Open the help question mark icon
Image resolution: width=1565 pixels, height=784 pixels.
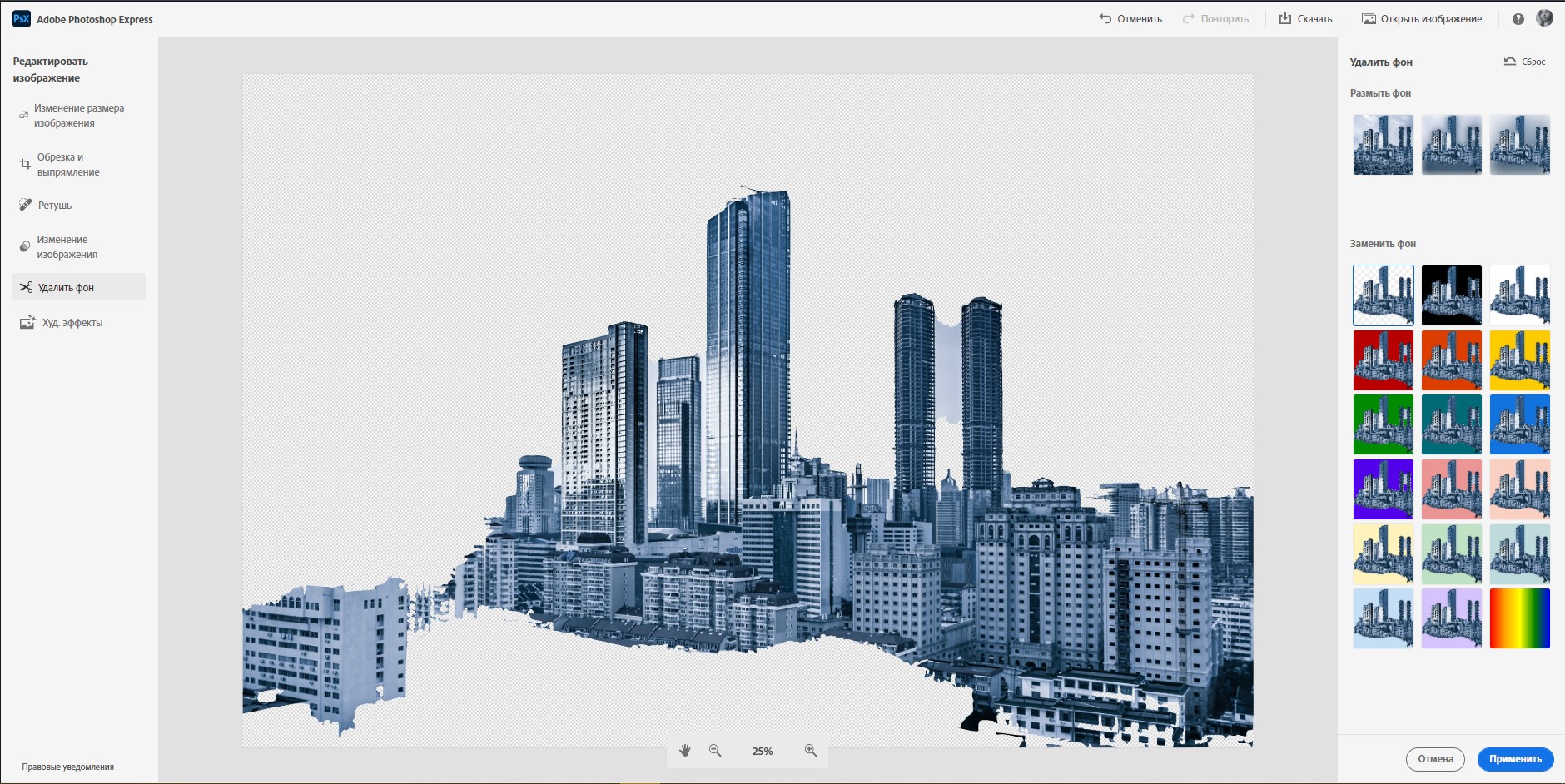tap(1518, 19)
